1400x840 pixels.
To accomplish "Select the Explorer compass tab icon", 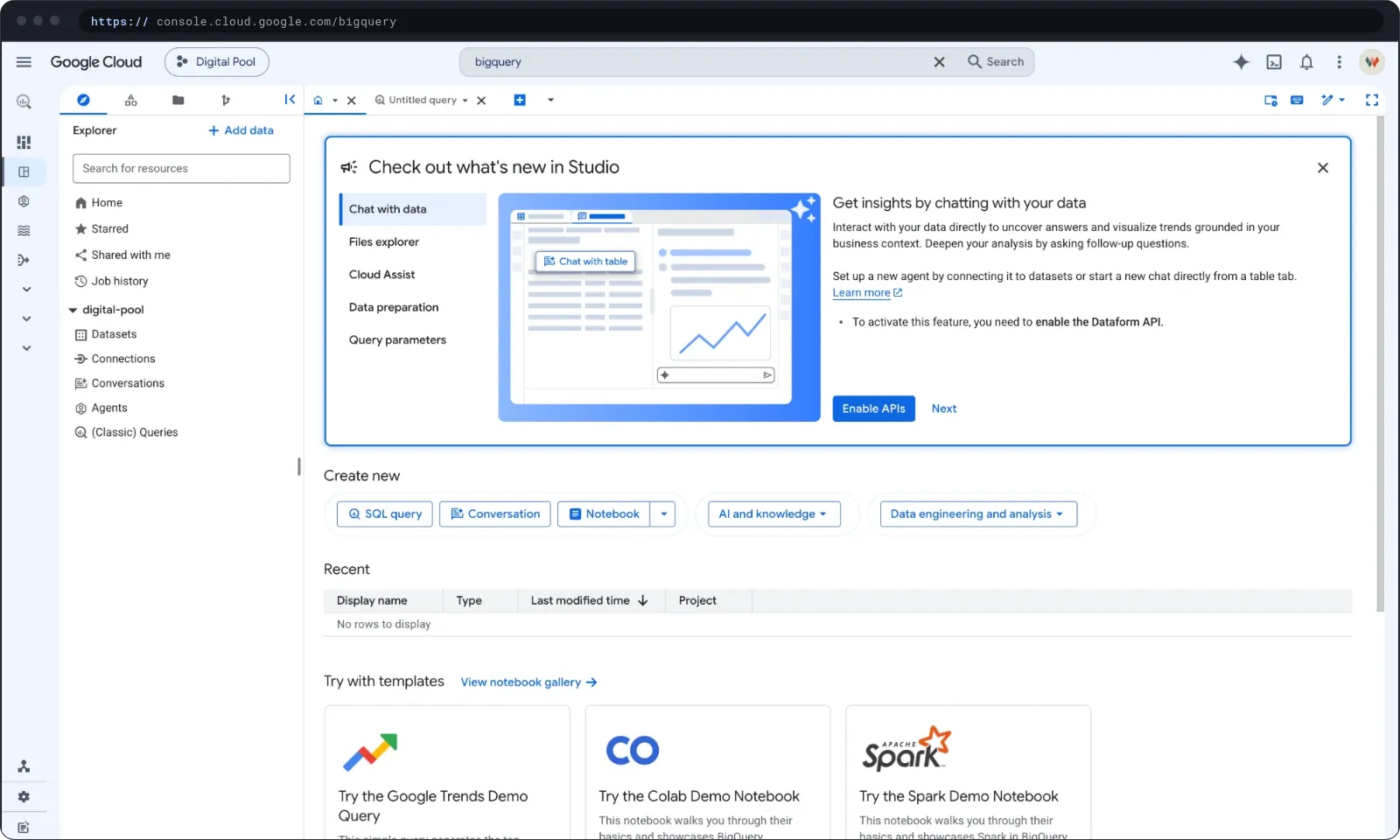I will [83, 101].
